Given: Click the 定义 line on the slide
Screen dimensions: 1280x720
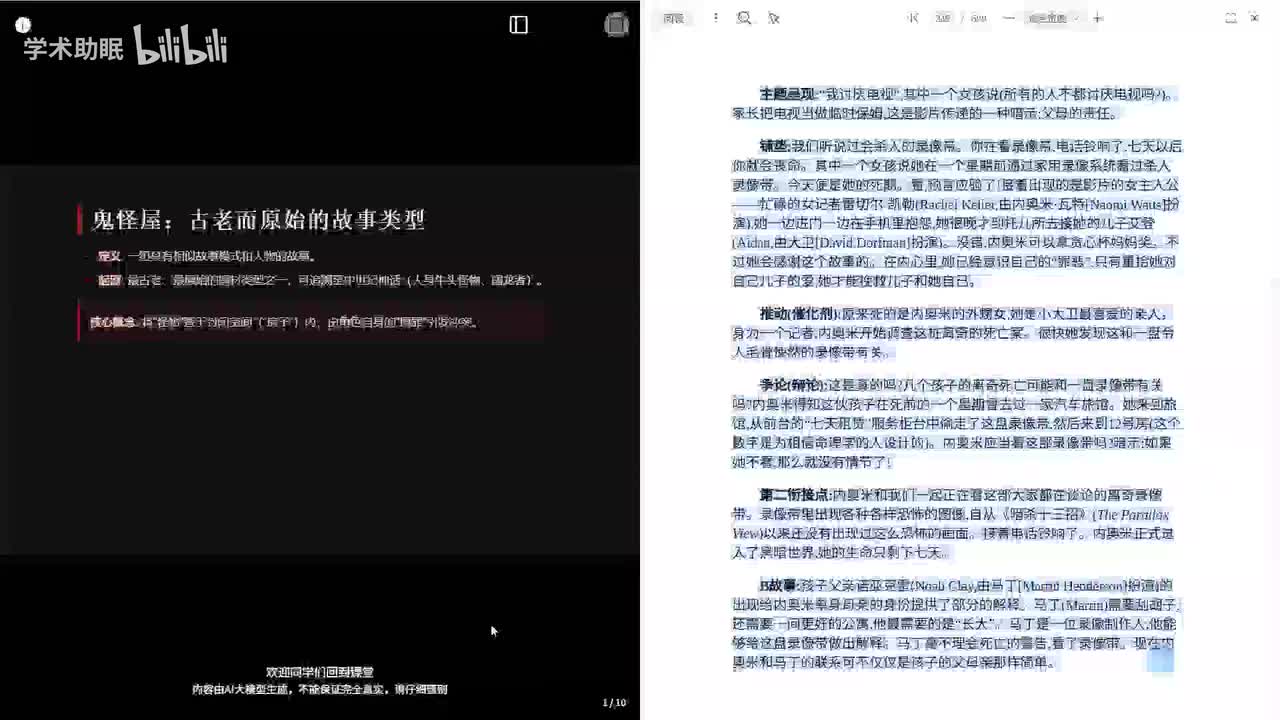Looking at the screenshot, I should tap(205, 256).
